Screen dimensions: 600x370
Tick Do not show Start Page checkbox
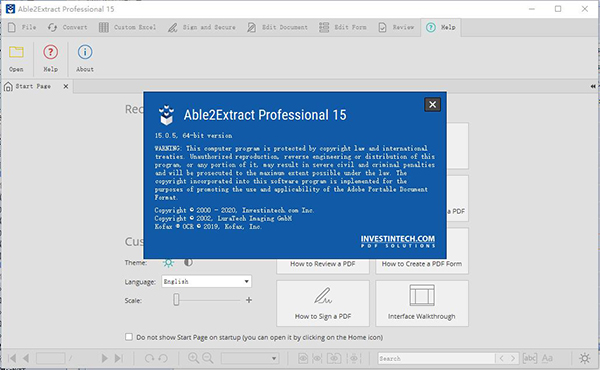[129, 337]
